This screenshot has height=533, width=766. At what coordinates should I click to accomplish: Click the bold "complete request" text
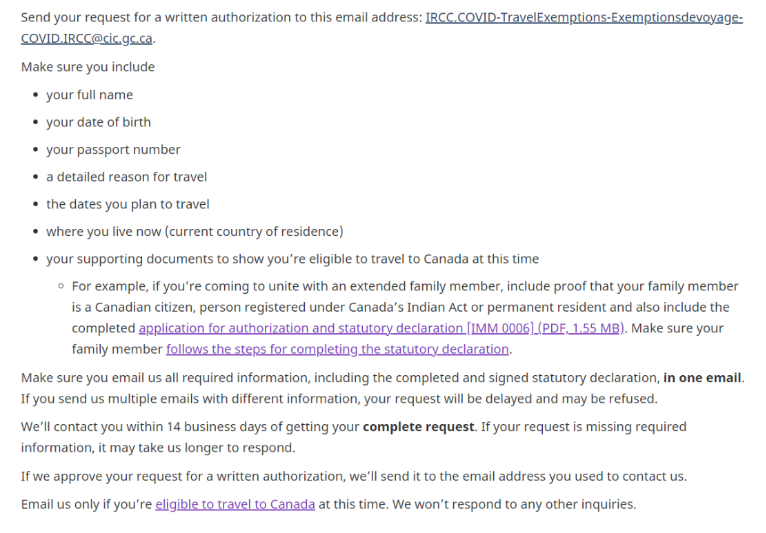419,426
